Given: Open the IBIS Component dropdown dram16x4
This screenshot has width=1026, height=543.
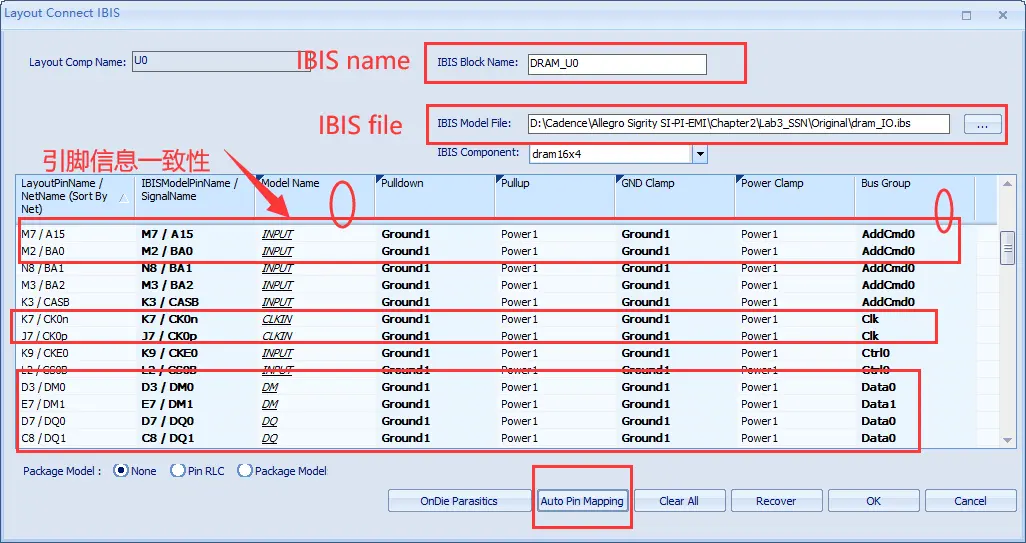Looking at the screenshot, I should [x=700, y=154].
